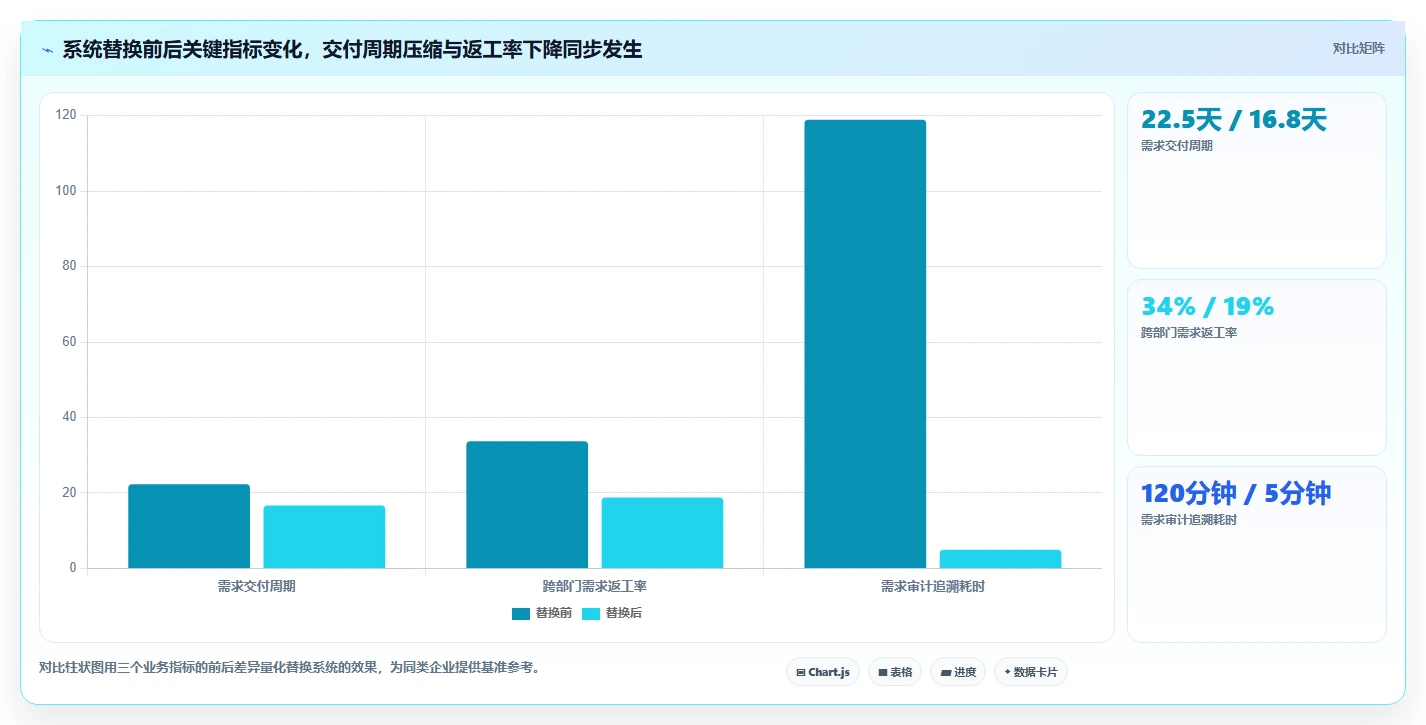Open the 22.5天 / 16.8天 data card
This screenshot has width=1426, height=725.
[1257, 180]
